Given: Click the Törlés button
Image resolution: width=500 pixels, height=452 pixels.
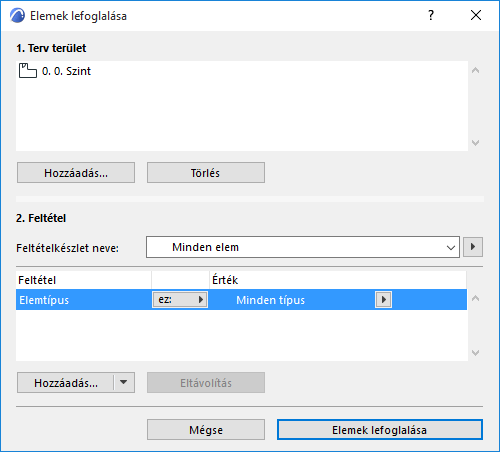Looking at the screenshot, I should (206, 173).
